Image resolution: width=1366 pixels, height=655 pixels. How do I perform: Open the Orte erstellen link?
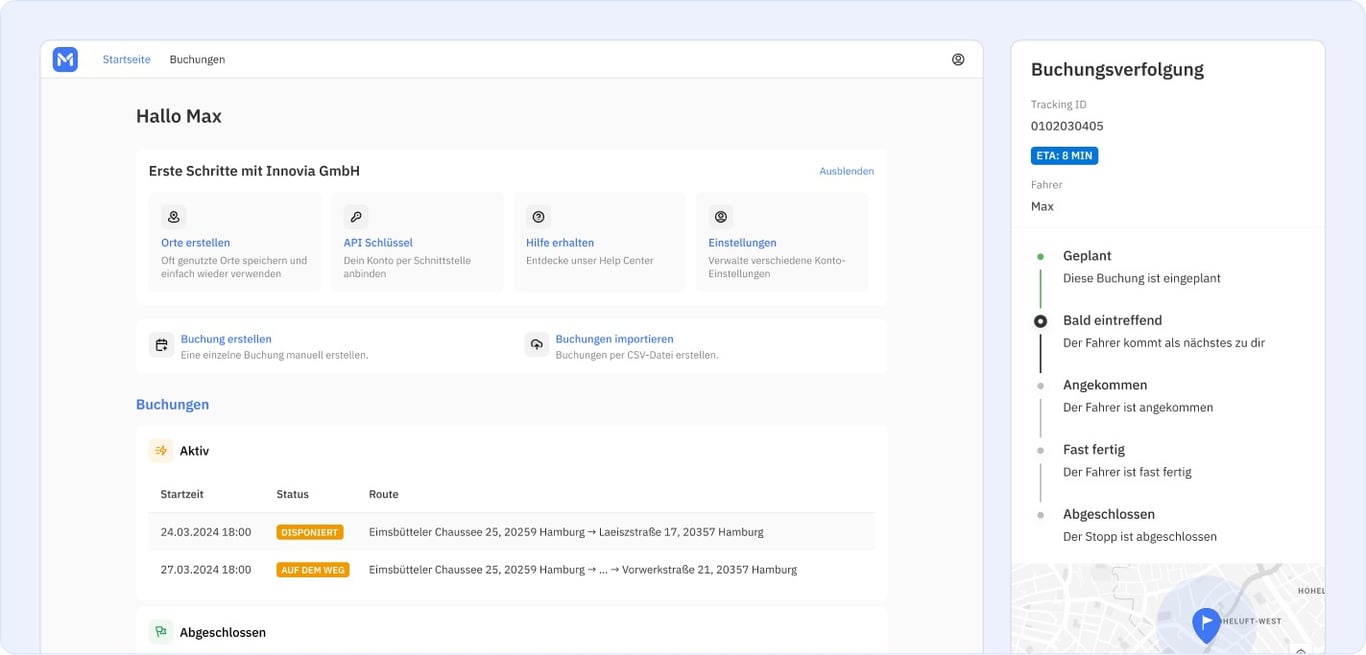pos(196,243)
